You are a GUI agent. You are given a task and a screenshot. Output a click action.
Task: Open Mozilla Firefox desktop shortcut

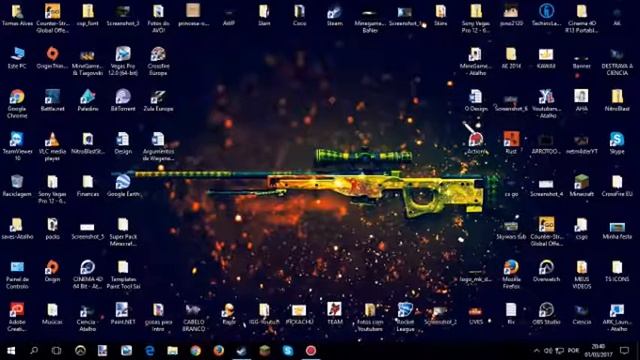511,275
